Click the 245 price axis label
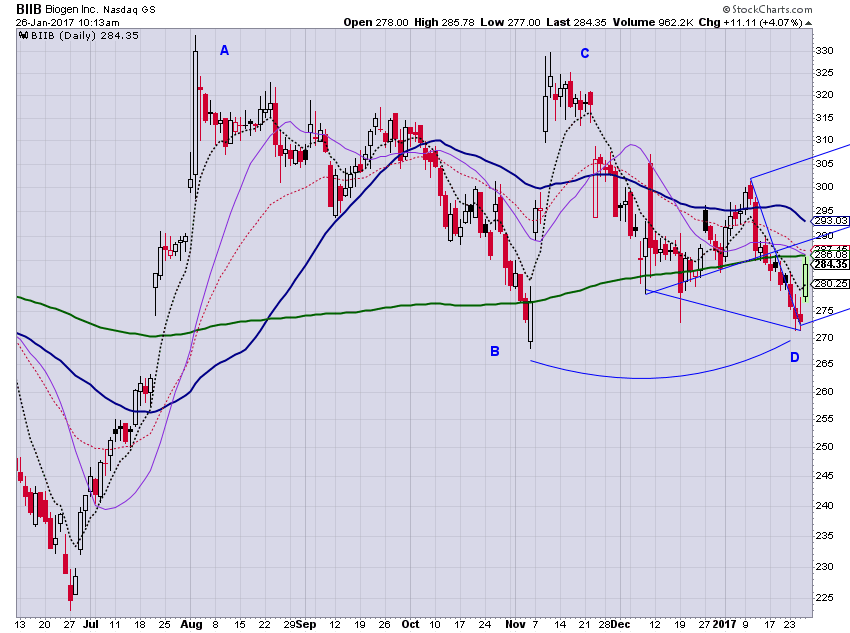Viewport: 850px width, 633px height. coord(825,476)
